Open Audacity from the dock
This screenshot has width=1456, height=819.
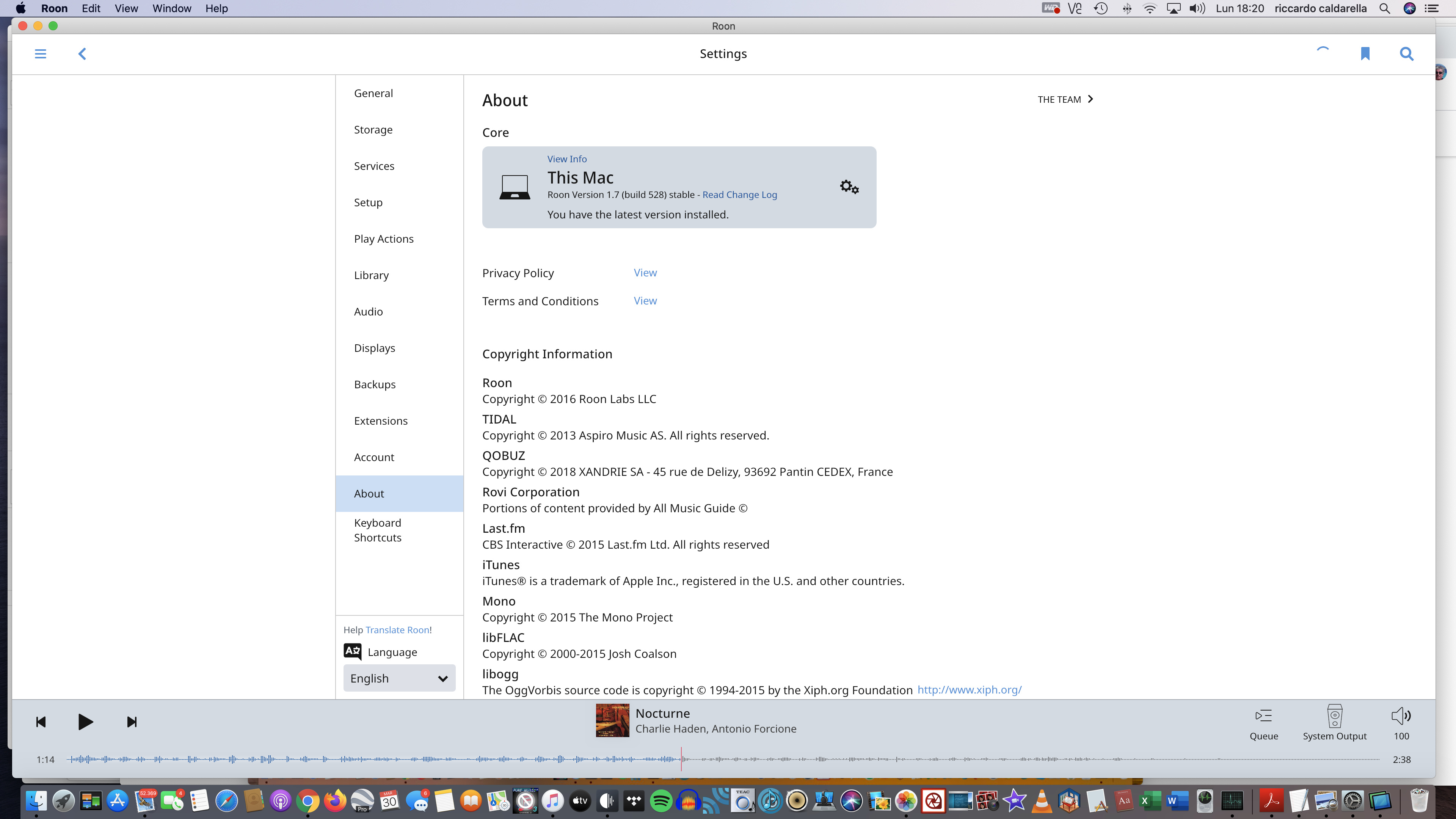tap(688, 801)
